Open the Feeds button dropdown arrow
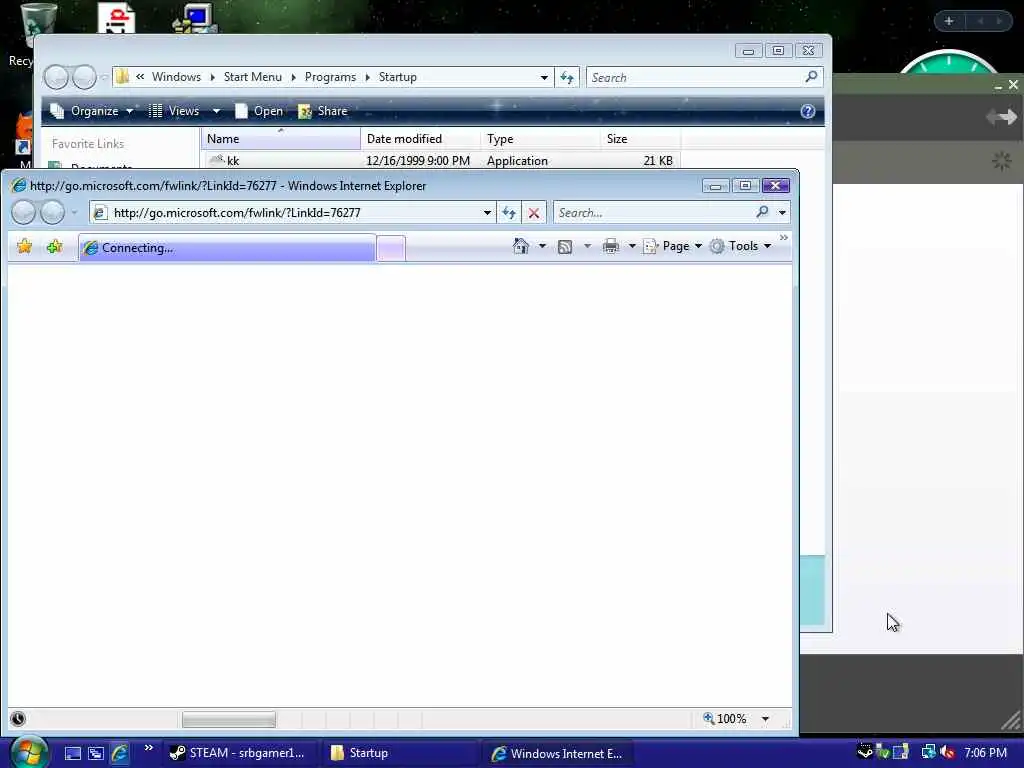The image size is (1024, 768). click(587, 246)
